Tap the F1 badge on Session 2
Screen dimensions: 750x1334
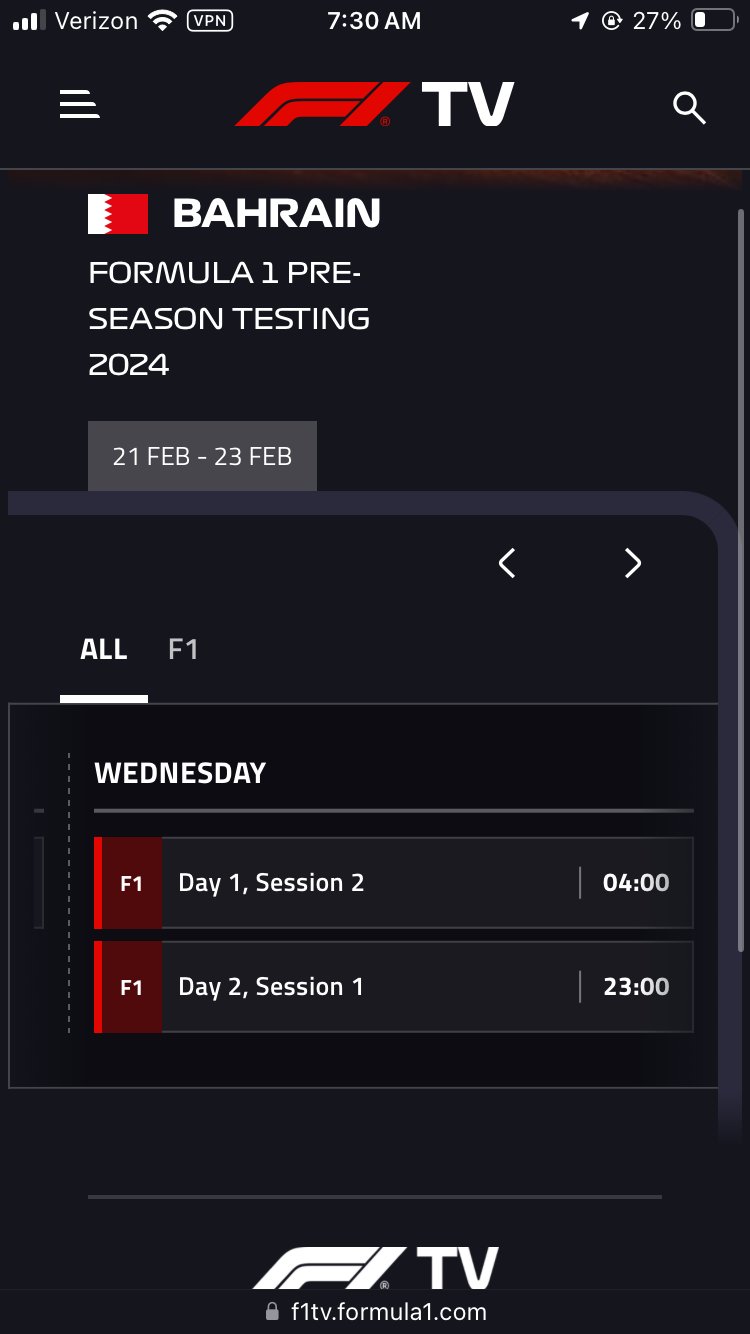[131, 883]
